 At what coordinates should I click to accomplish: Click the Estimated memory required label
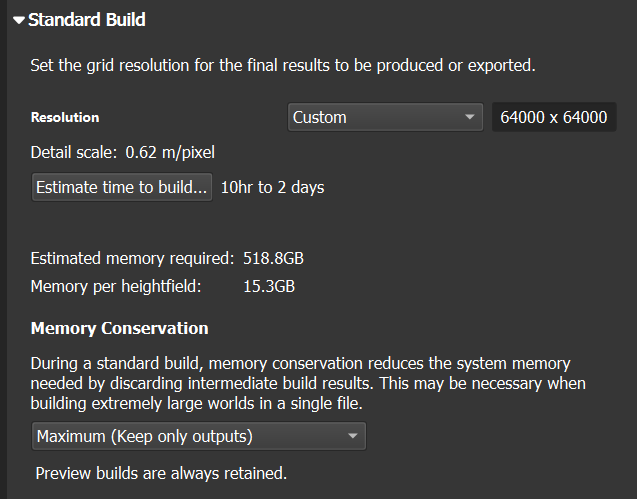click(133, 258)
